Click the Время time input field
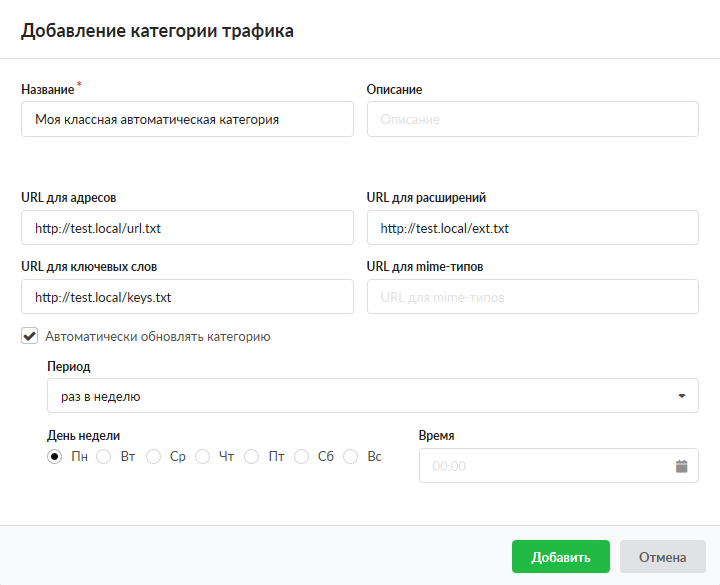Viewport: 720px width, 585px height. (545, 466)
